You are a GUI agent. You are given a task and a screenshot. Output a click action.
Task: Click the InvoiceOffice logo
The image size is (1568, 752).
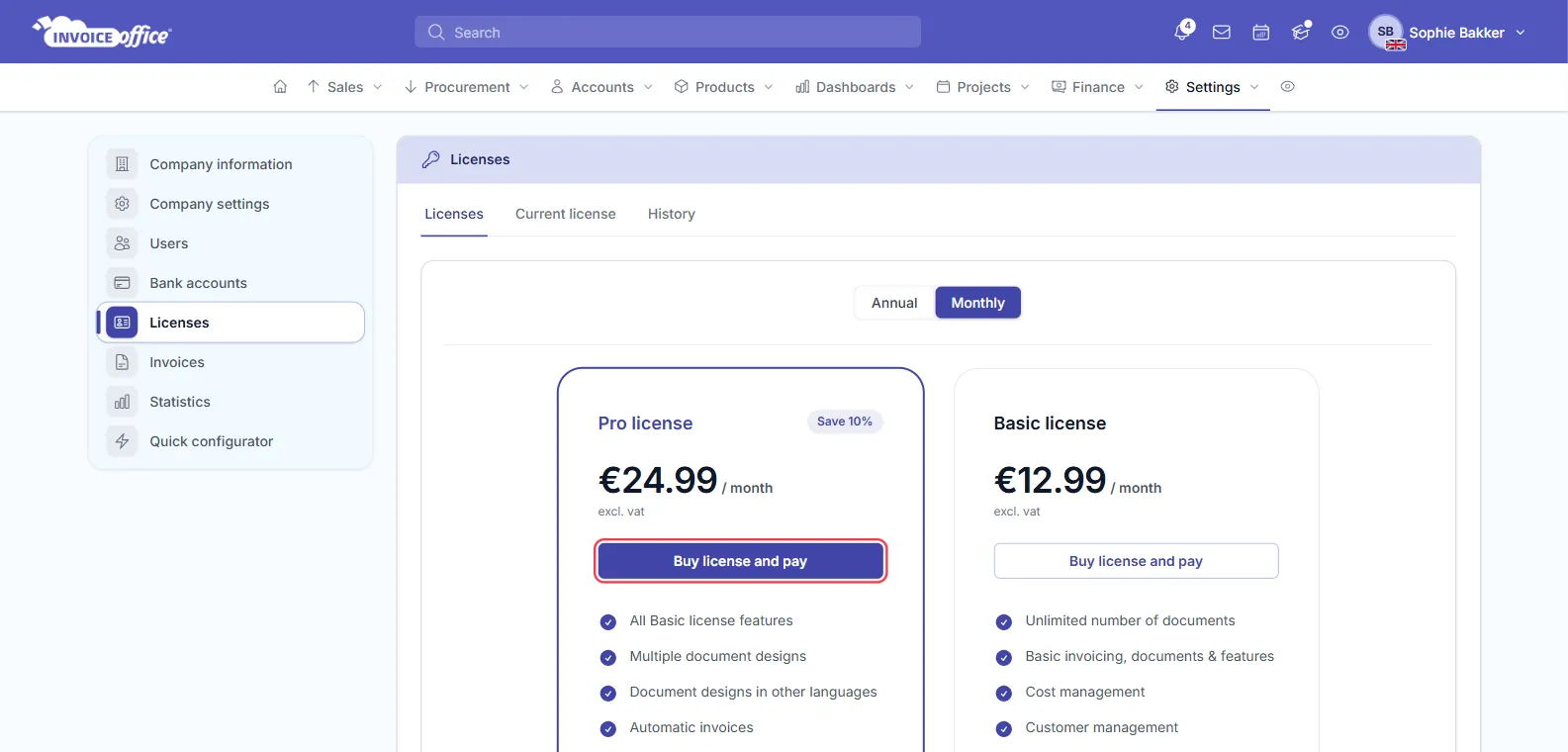click(x=102, y=33)
